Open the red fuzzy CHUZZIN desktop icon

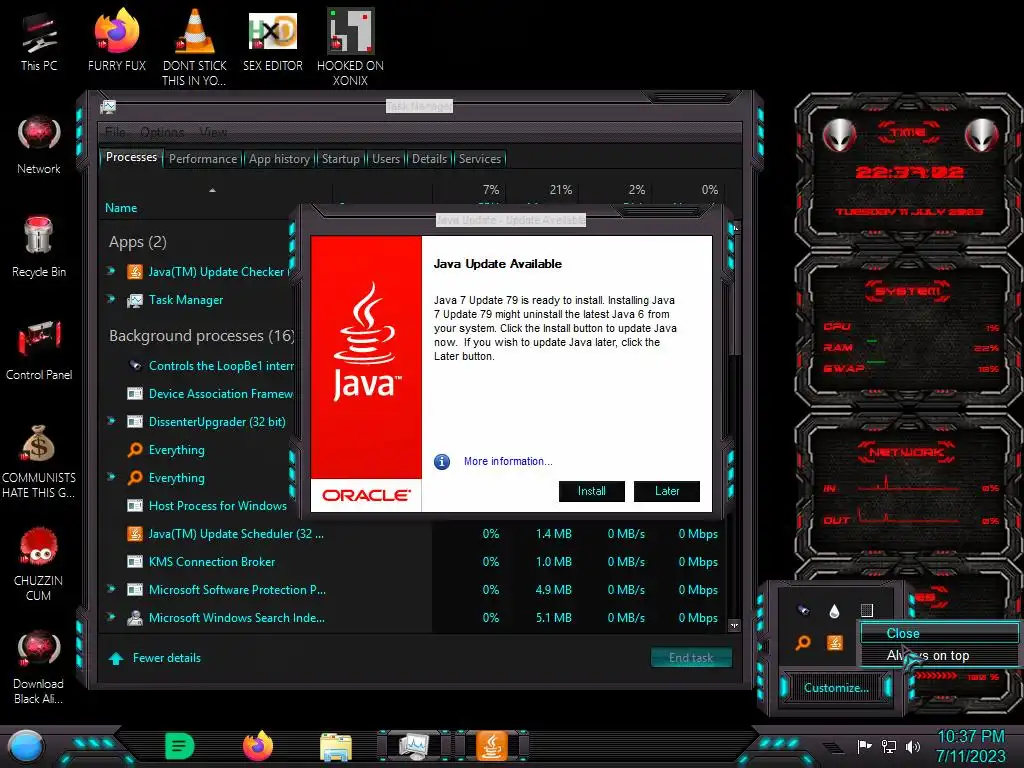[39, 563]
